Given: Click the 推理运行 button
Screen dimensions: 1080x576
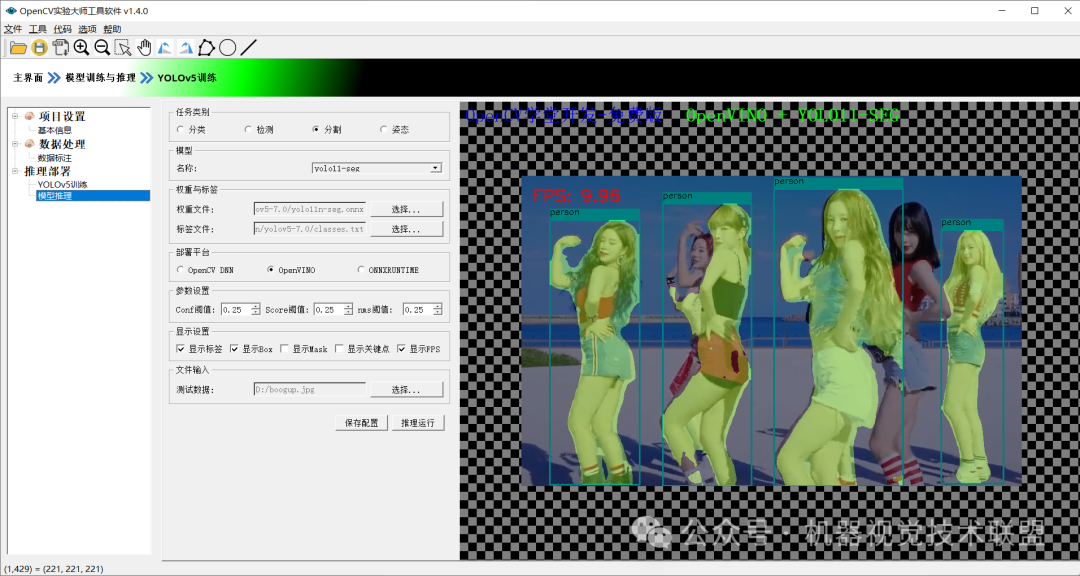Looking at the screenshot, I should click(x=418, y=422).
